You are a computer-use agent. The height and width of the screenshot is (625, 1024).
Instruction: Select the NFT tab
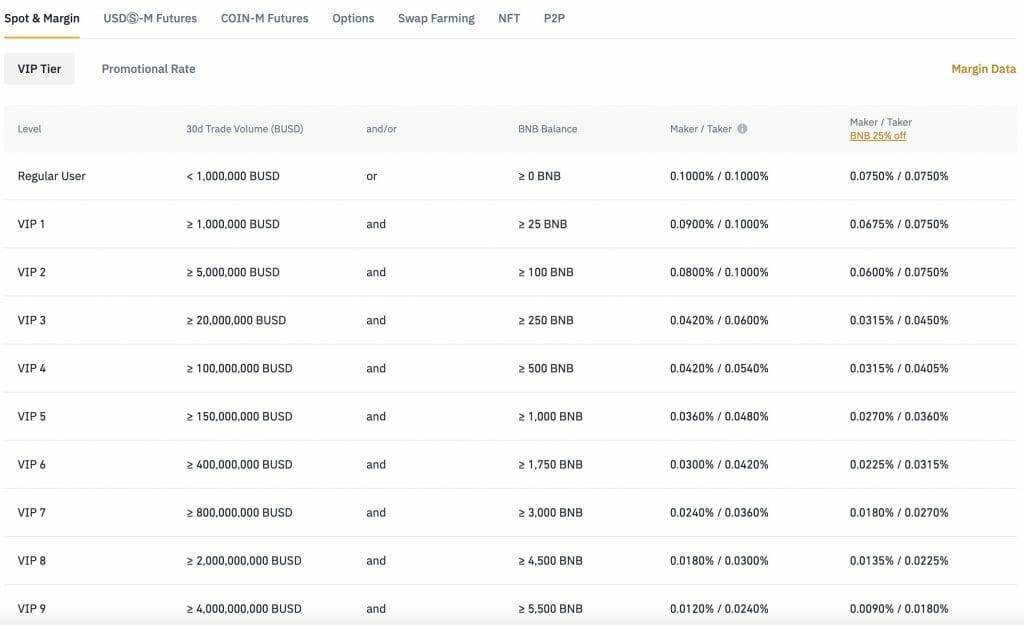click(x=509, y=18)
